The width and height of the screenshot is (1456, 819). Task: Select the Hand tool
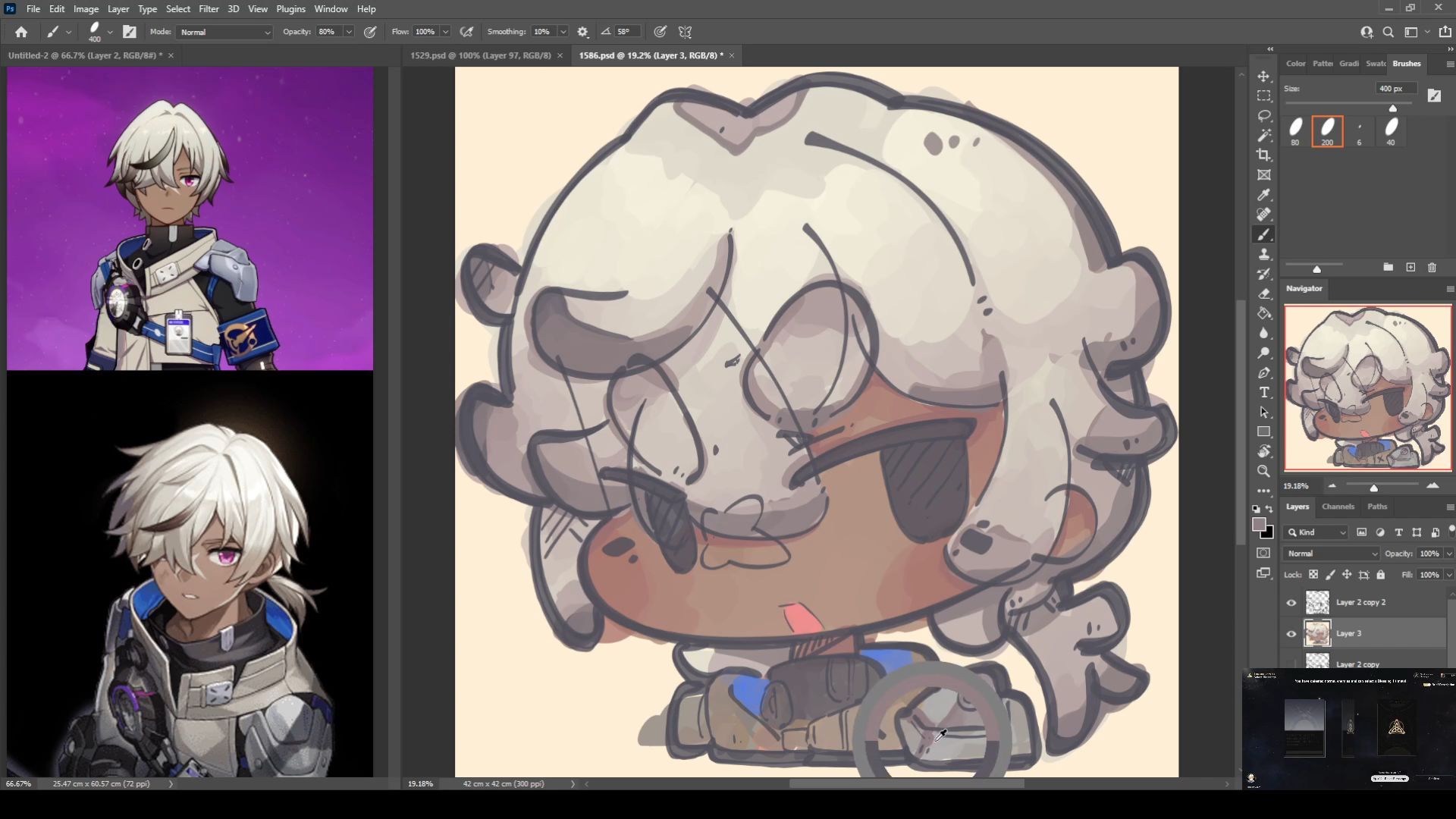coord(1263,452)
